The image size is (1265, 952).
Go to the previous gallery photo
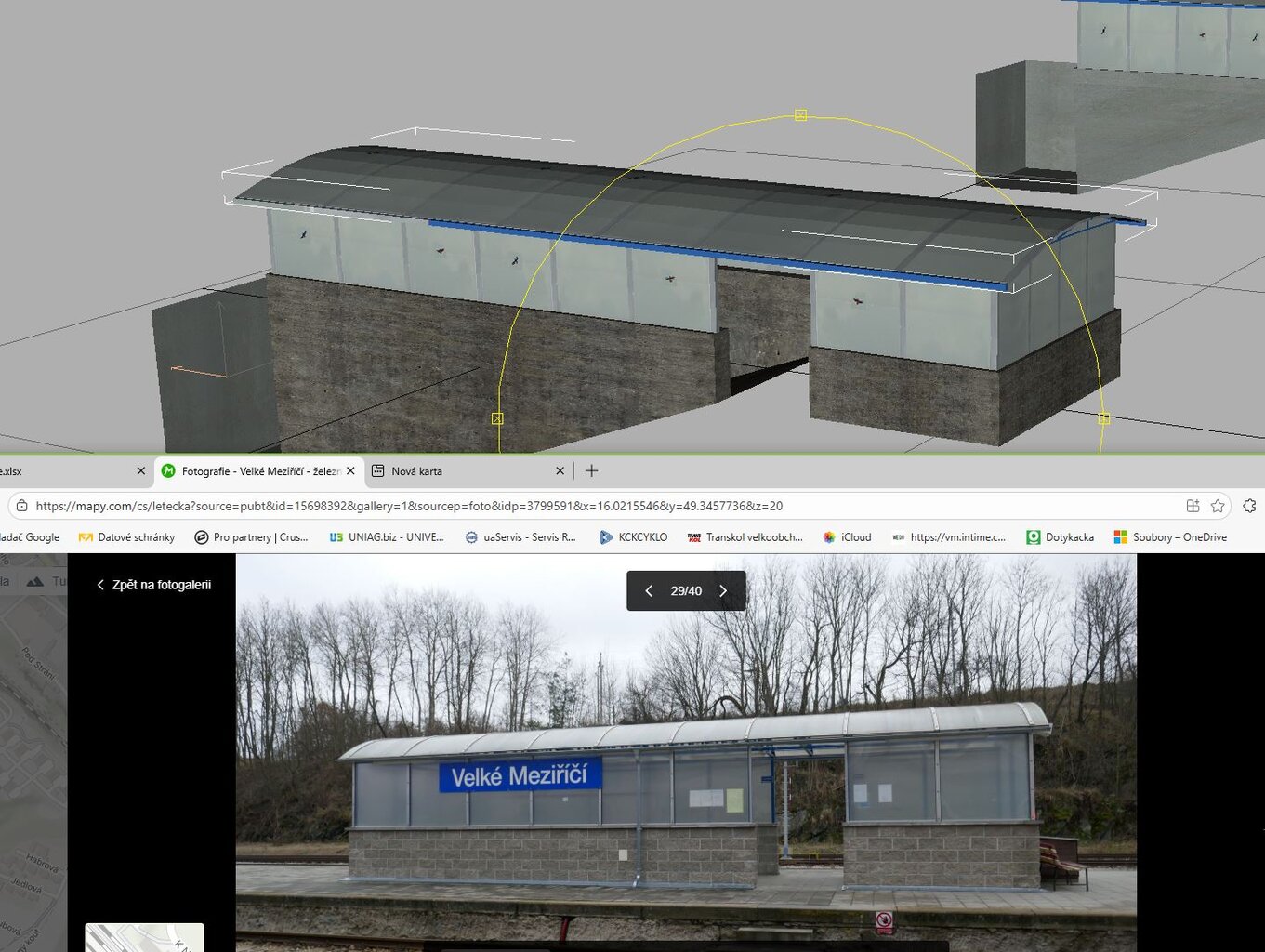pos(649,591)
